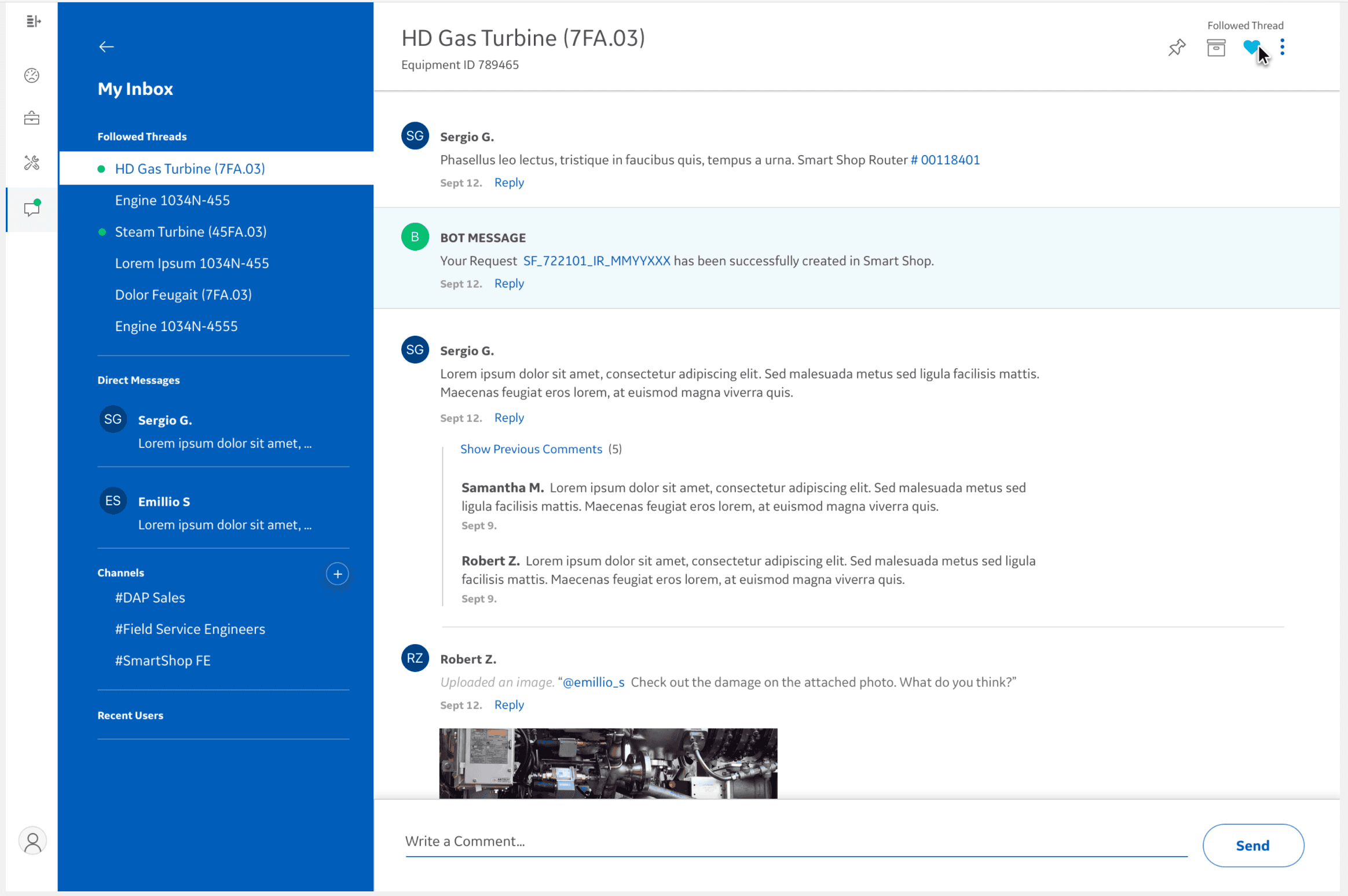
Task: Expand Show Previous Comments (5)
Action: (531, 449)
